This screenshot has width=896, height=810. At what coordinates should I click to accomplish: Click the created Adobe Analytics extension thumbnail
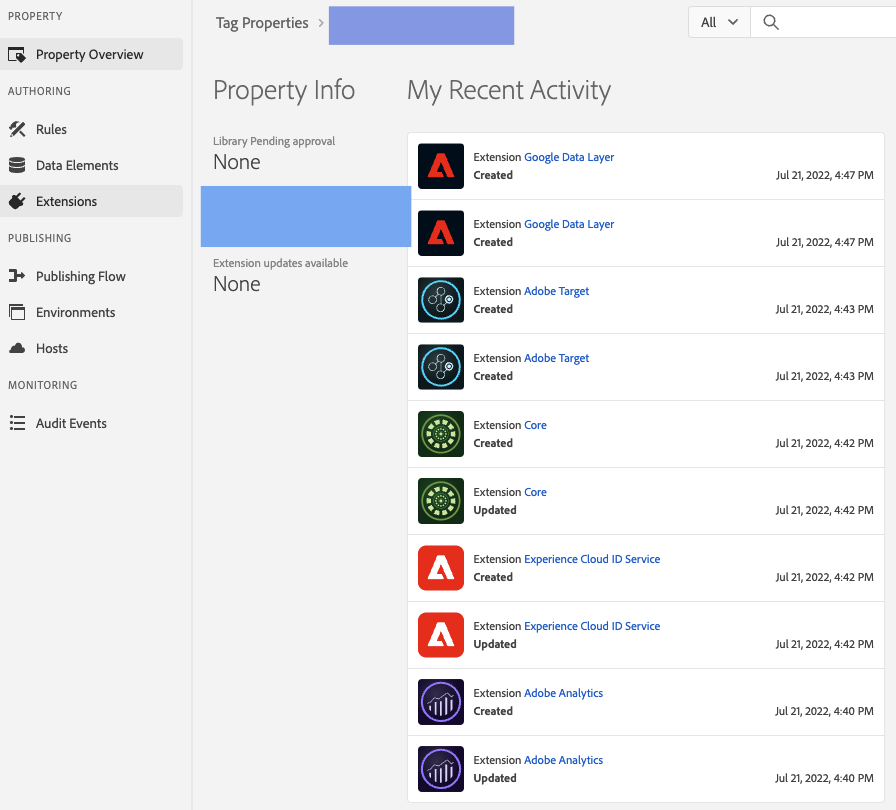(441, 702)
